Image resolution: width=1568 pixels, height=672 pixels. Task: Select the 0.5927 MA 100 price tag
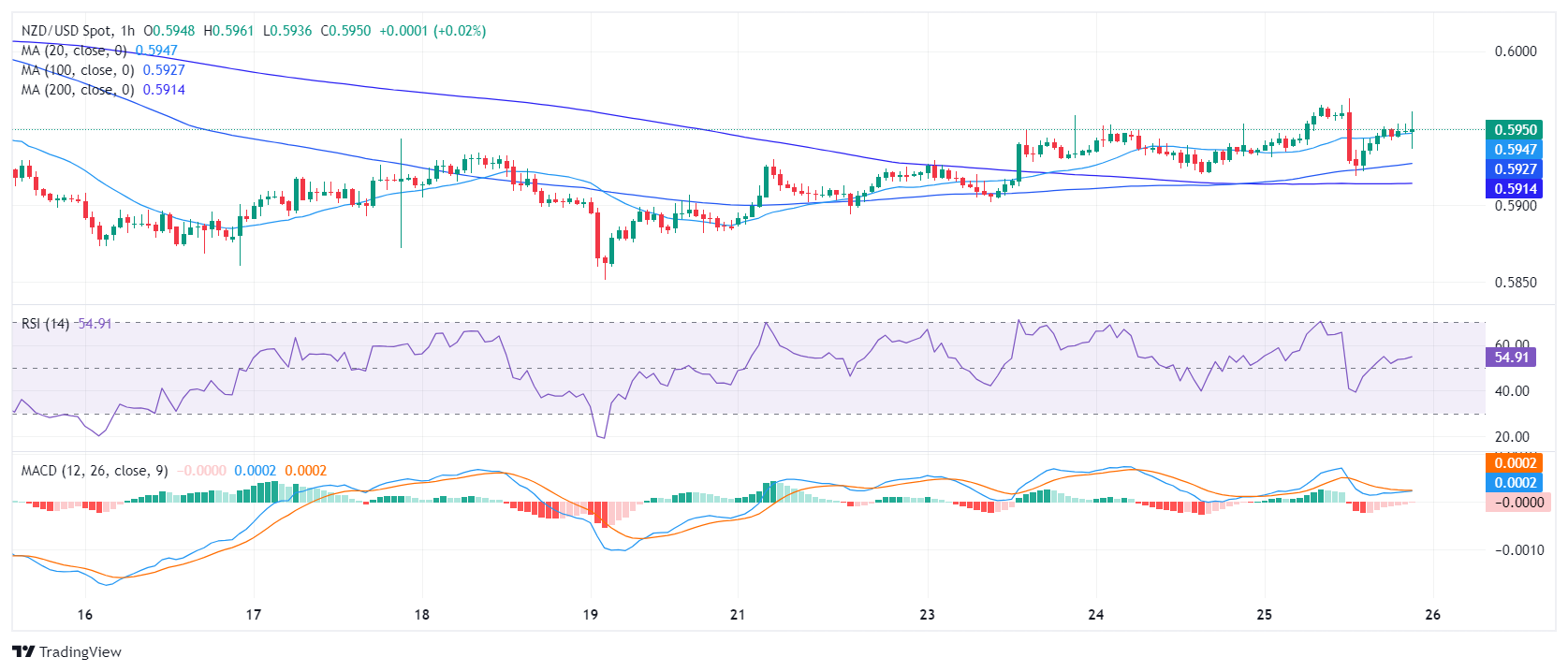pos(1515,169)
